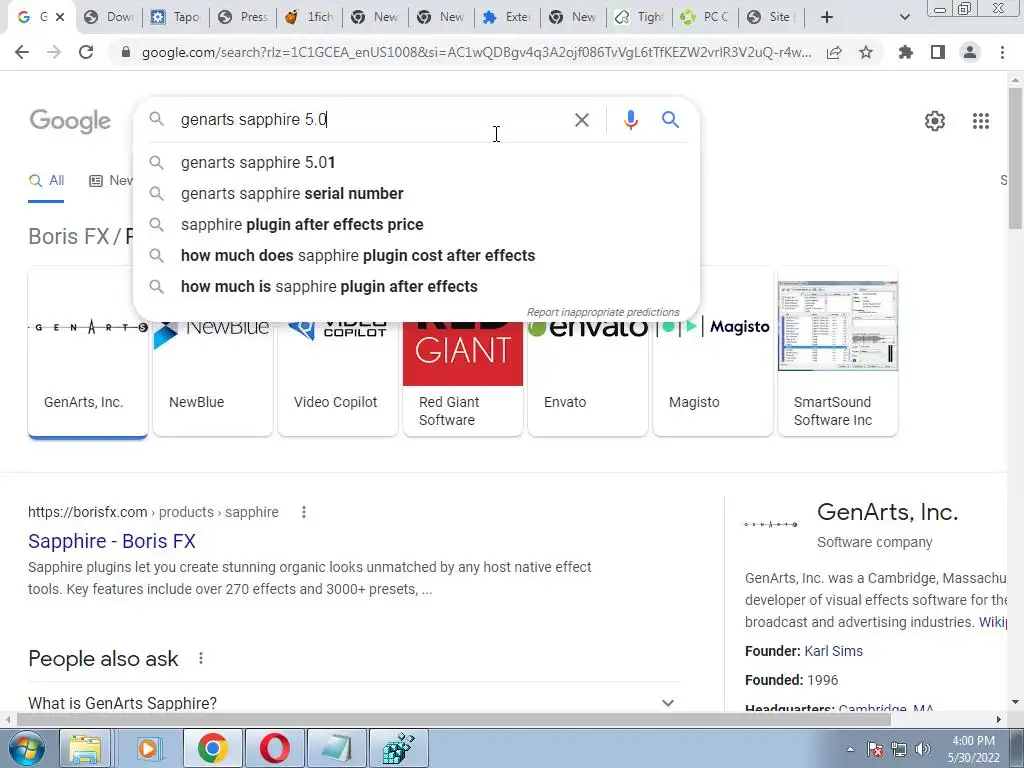This screenshot has height=768, width=1024.
Task: Open the Extensions puzzle icon
Action: coord(905,52)
